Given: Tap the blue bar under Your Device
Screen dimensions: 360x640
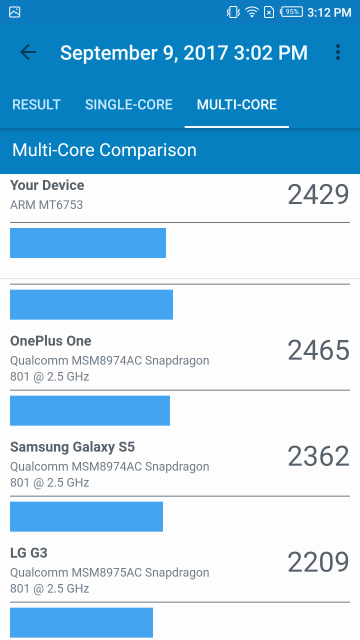Looking at the screenshot, I should click(x=88, y=243).
